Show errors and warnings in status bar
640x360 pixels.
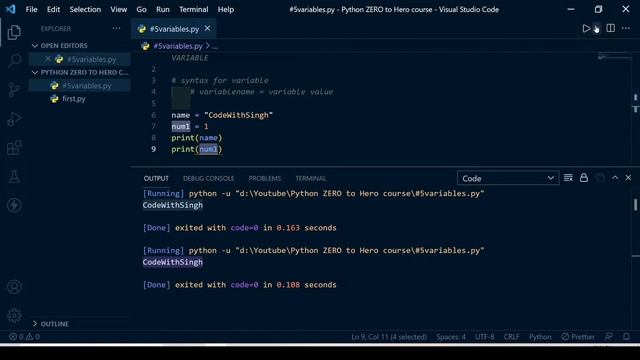pos(24,337)
